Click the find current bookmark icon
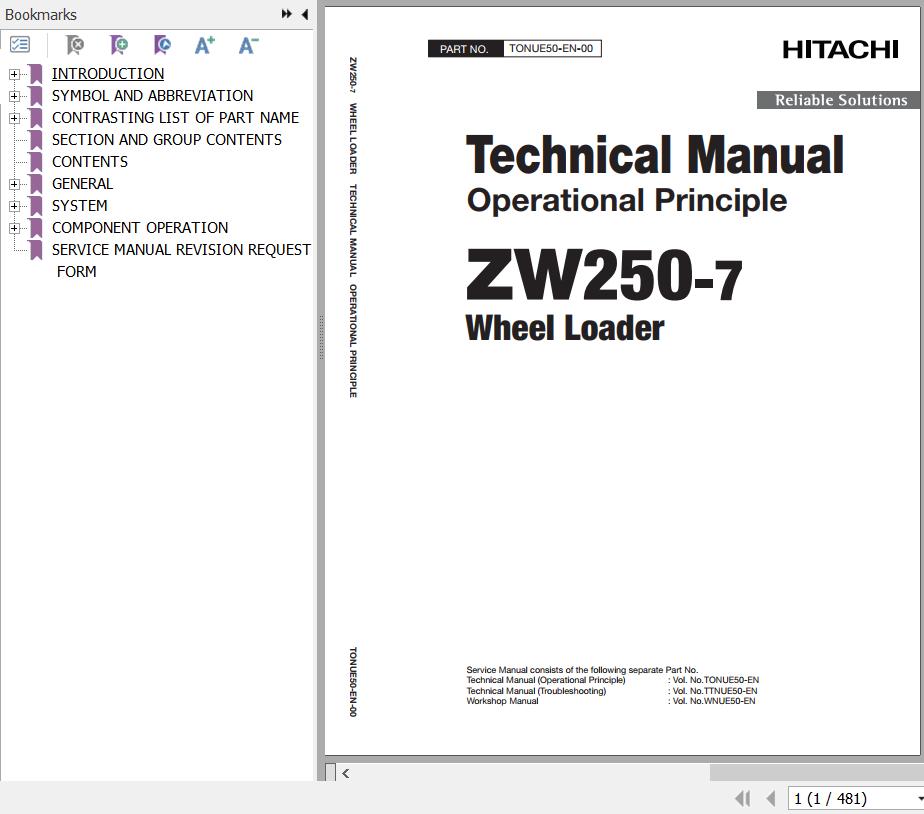 162,45
